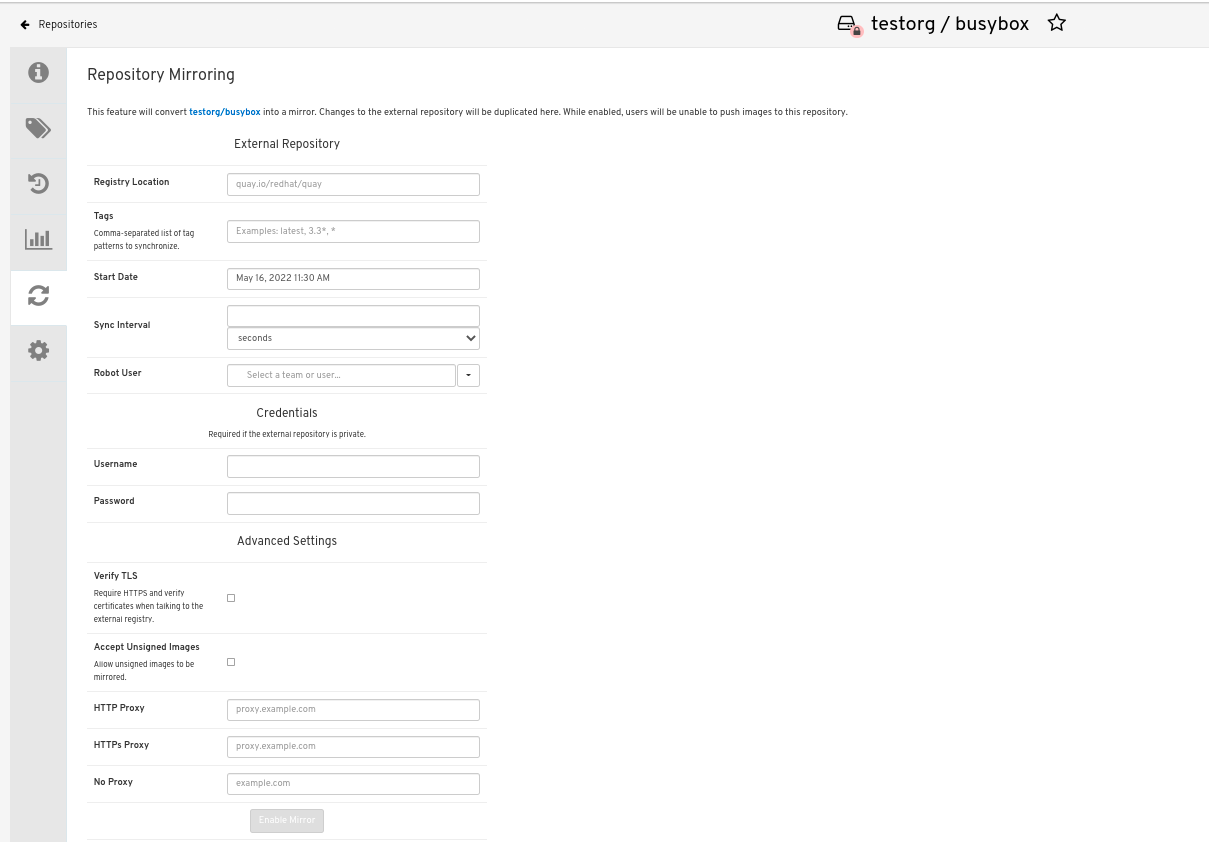Image resolution: width=1209 pixels, height=842 pixels.
Task: Click the Select a team or user field
Action: click(341, 375)
